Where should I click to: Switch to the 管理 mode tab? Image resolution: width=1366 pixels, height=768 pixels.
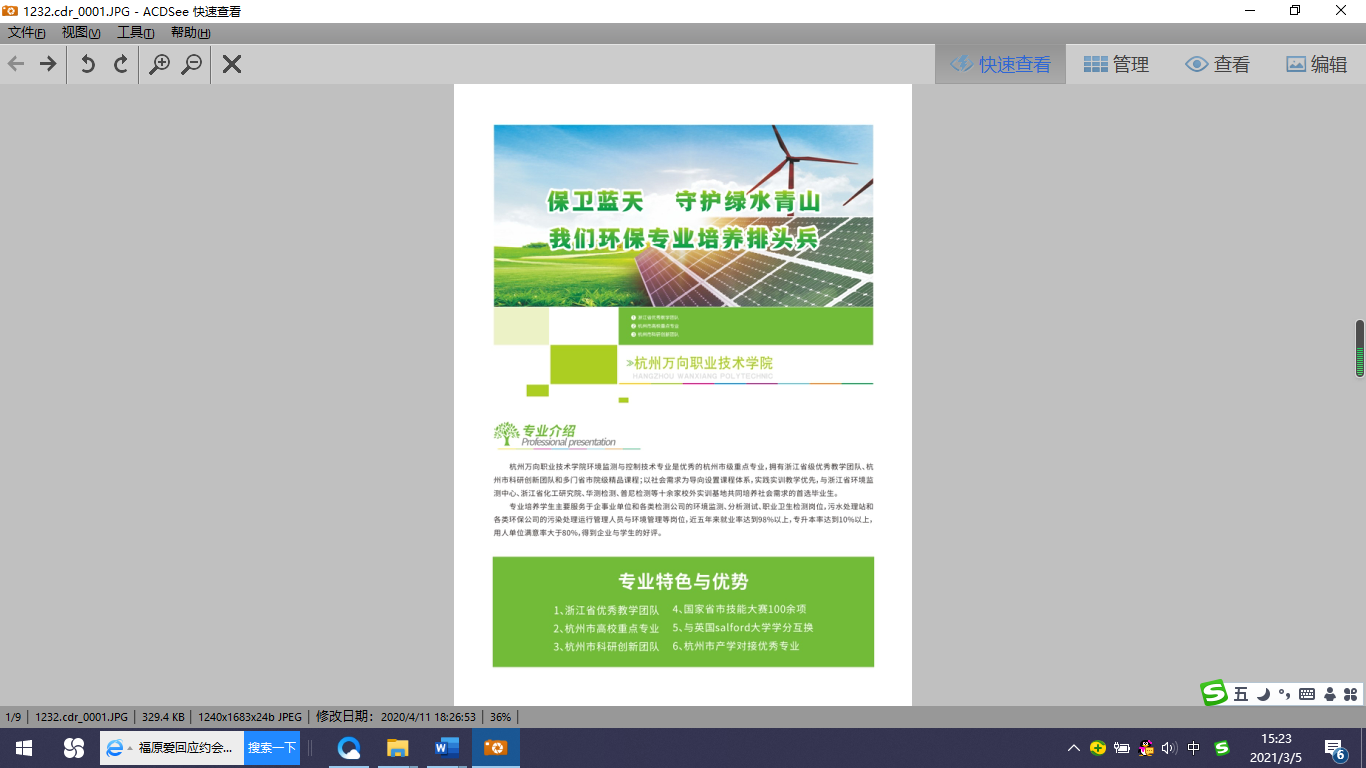click(1116, 64)
